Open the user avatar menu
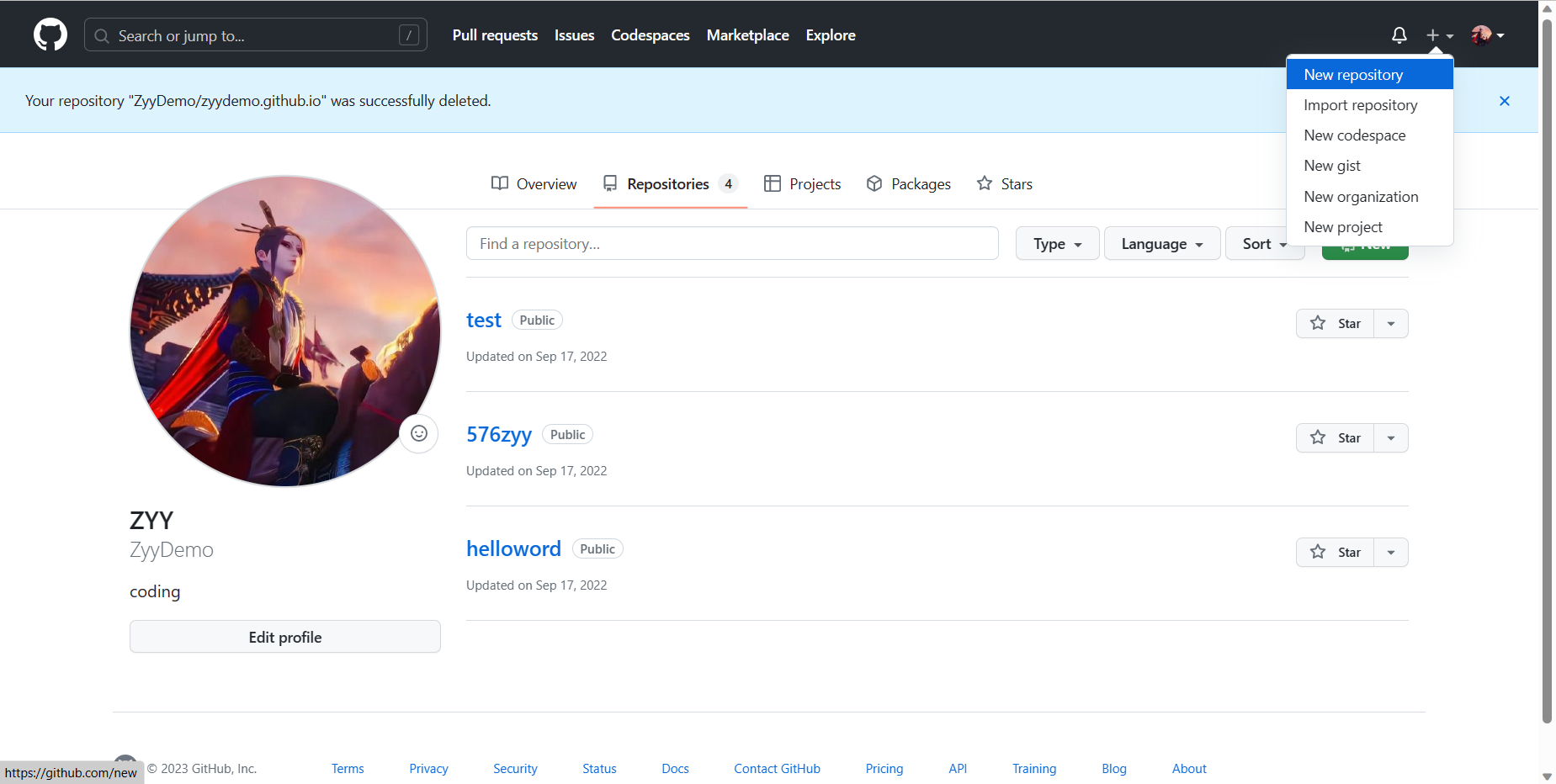The image size is (1556, 784). (x=1488, y=35)
